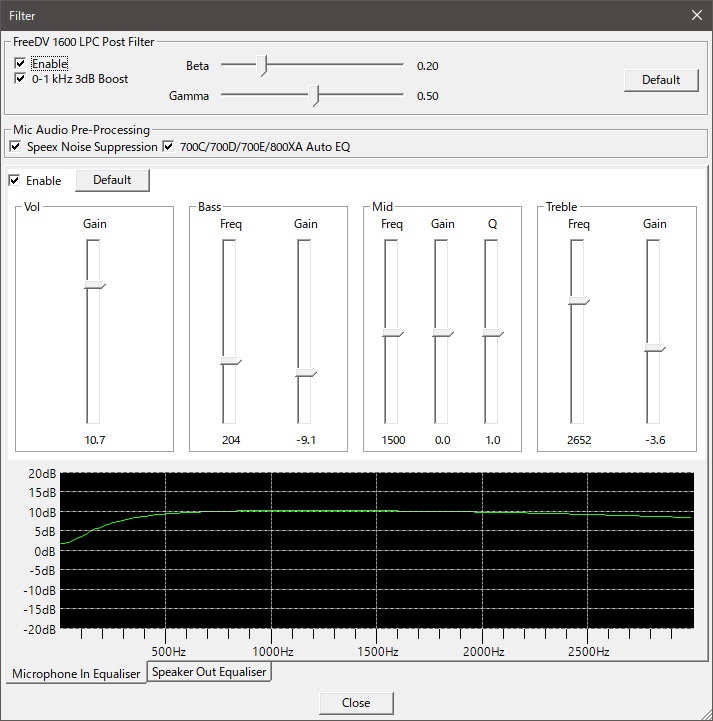Screen dimensions: 713x721
Task: Click the Close button at the bottom
Action: [356, 703]
